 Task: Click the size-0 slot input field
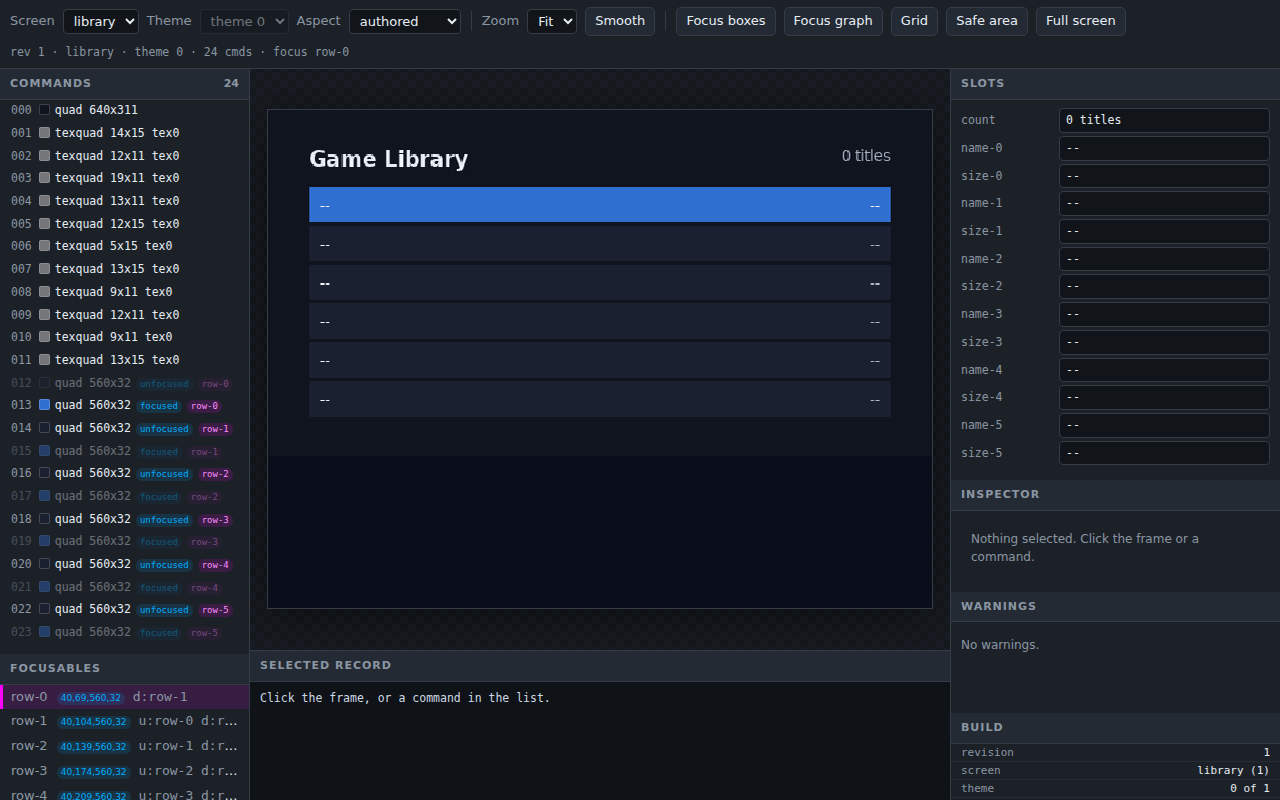(x=1164, y=176)
